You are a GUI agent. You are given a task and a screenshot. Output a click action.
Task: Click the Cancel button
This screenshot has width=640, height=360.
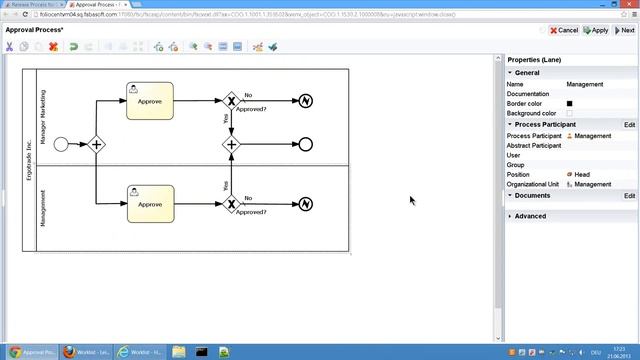(x=564, y=30)
